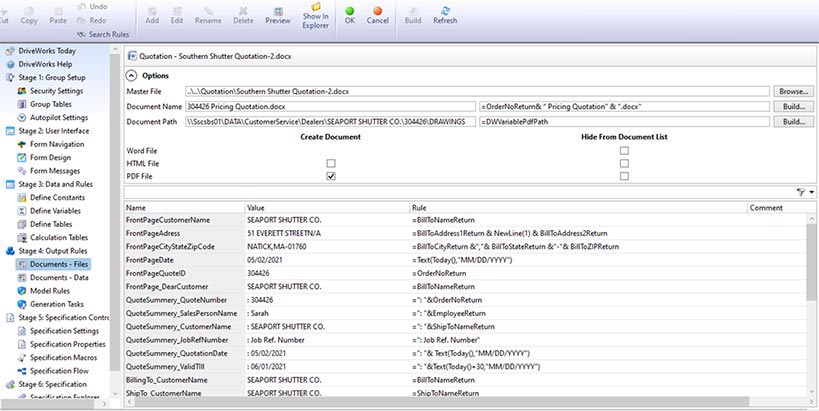The width and height of the screenshot is (819, 411).
Task: Select Stage 2: User Interface
Action: (x=54, y=131)
